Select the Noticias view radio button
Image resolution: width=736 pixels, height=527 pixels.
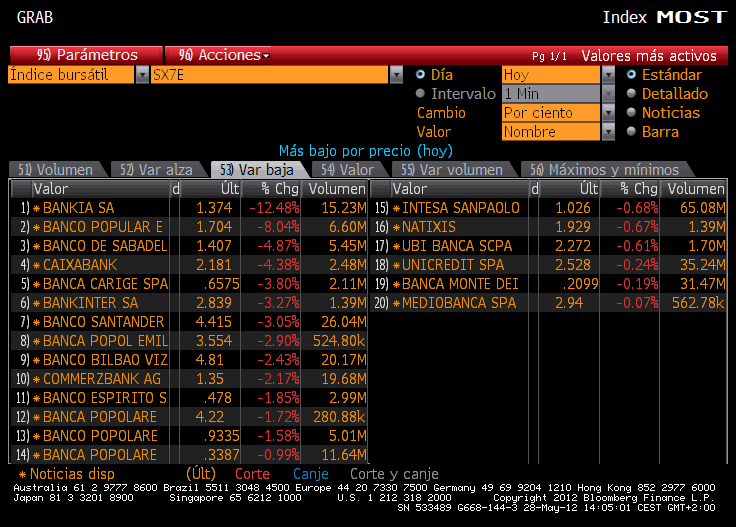pos(631,112)
